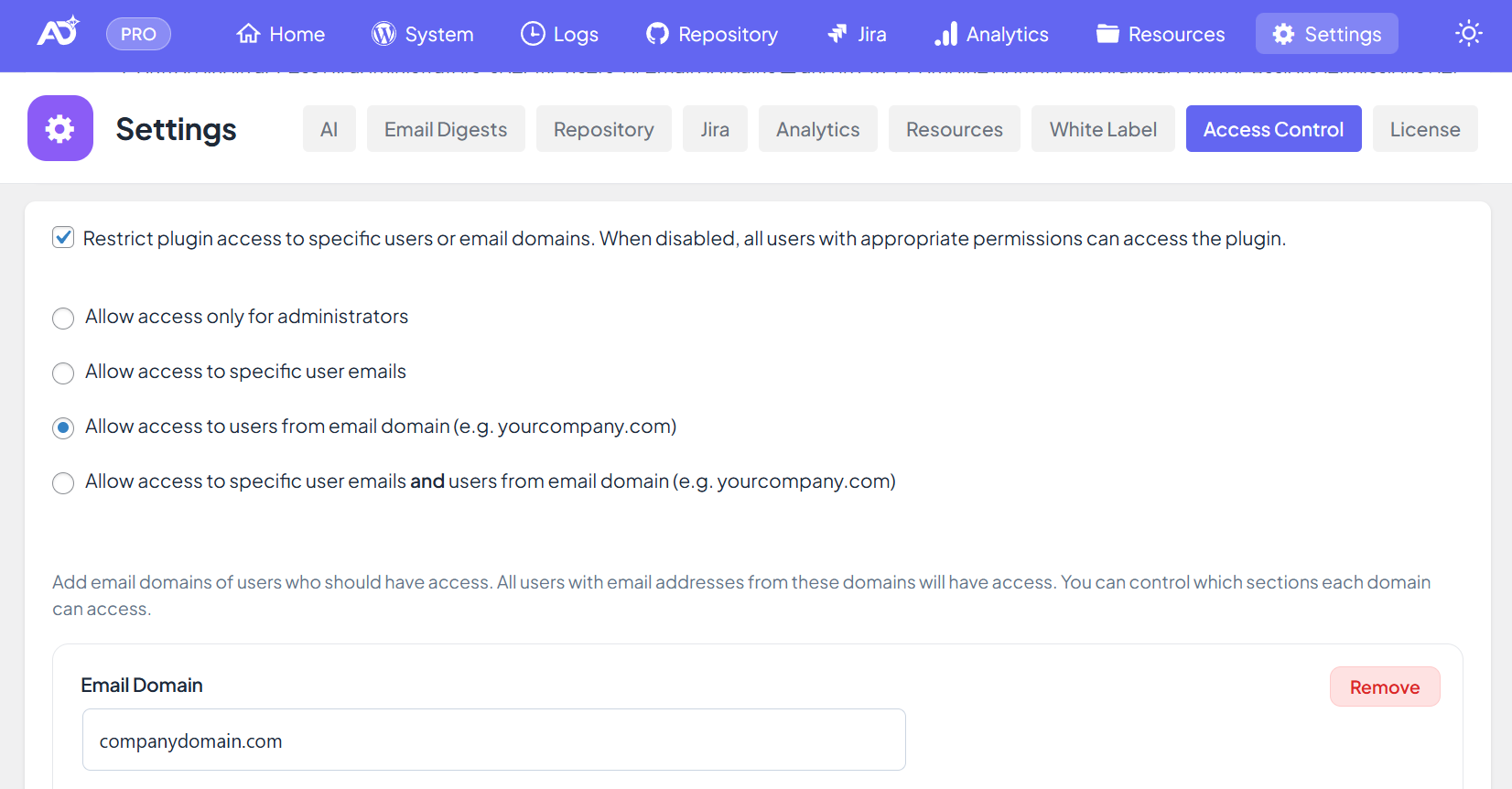Click the Email Domain input field
1512x789 pixels.
point(494,740)
